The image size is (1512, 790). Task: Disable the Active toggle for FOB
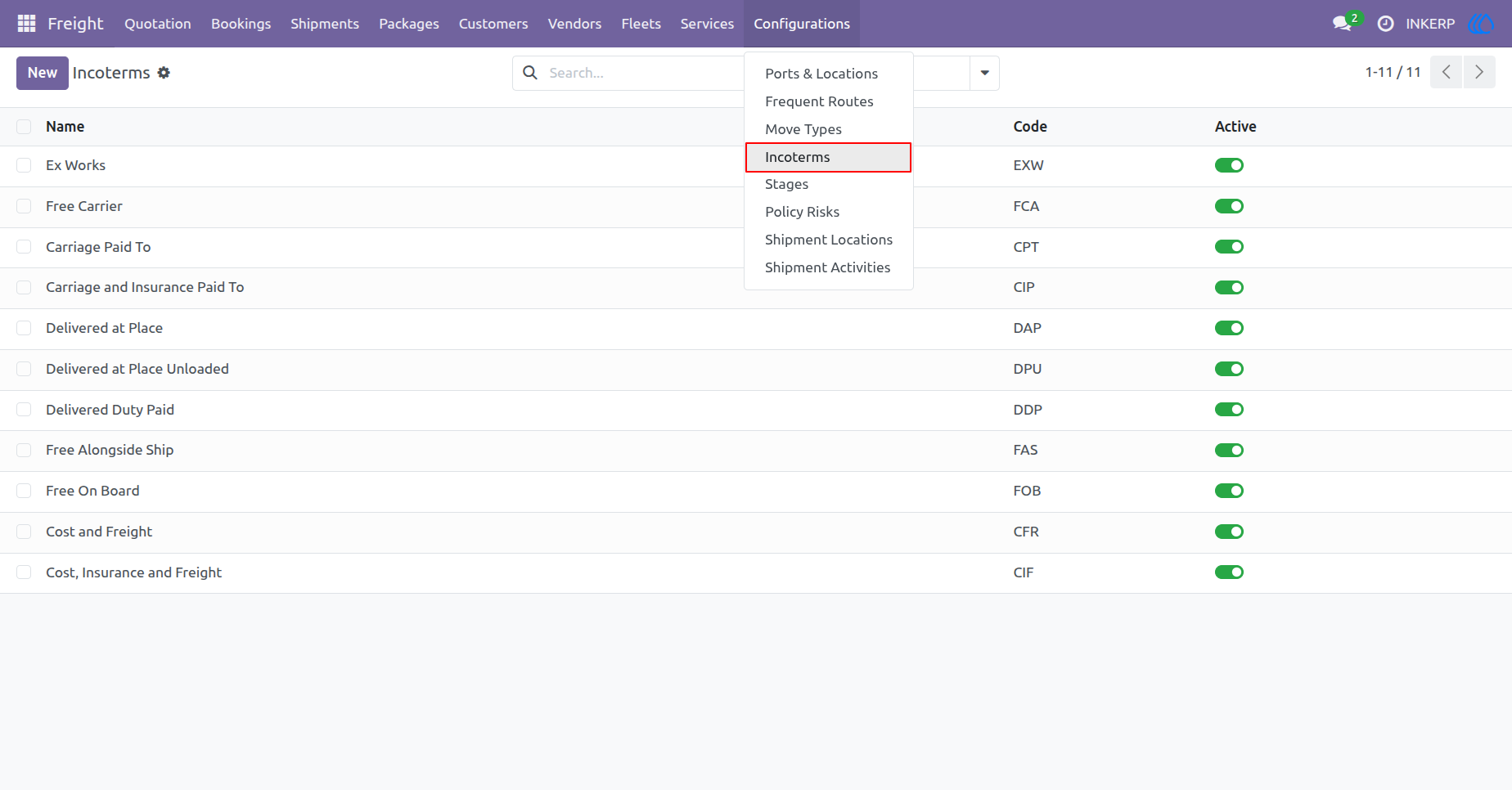1229,491
